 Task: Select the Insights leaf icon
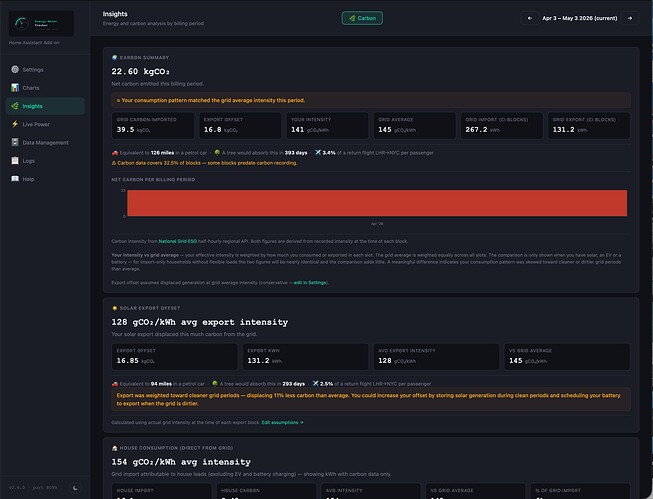click(x=15, y=106)
